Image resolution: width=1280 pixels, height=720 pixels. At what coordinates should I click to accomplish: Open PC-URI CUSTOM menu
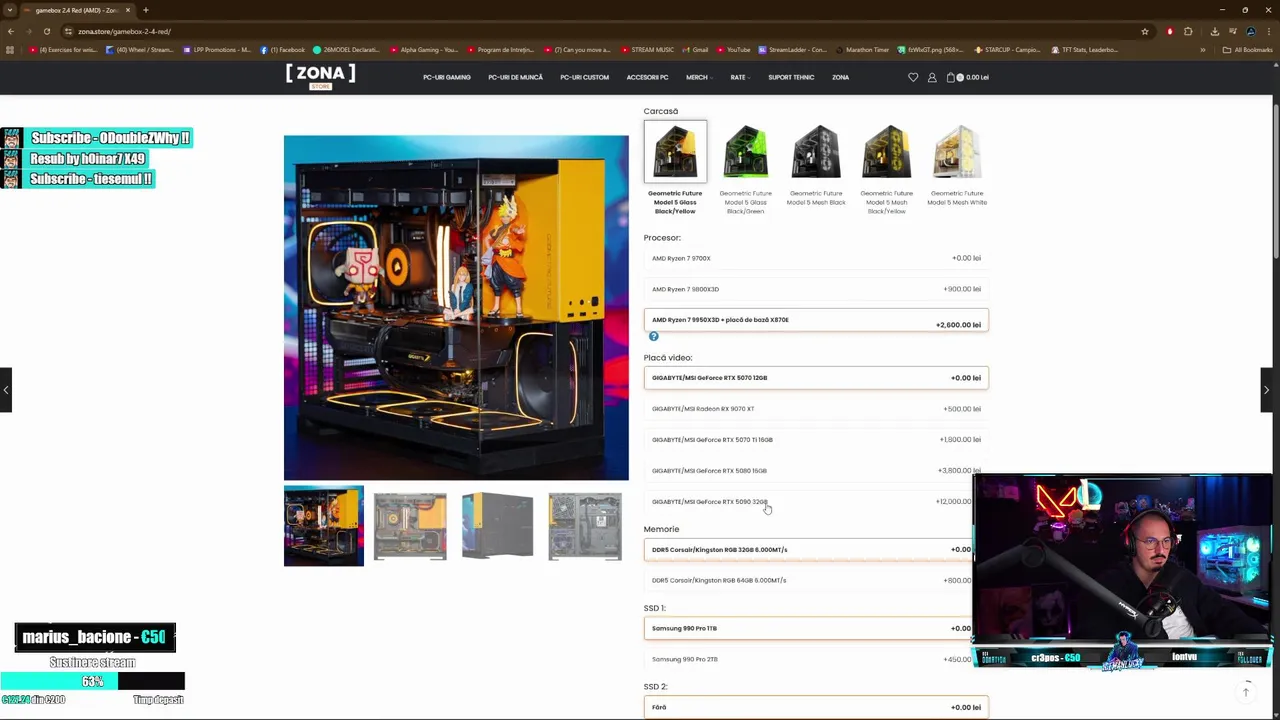point(585,77)
